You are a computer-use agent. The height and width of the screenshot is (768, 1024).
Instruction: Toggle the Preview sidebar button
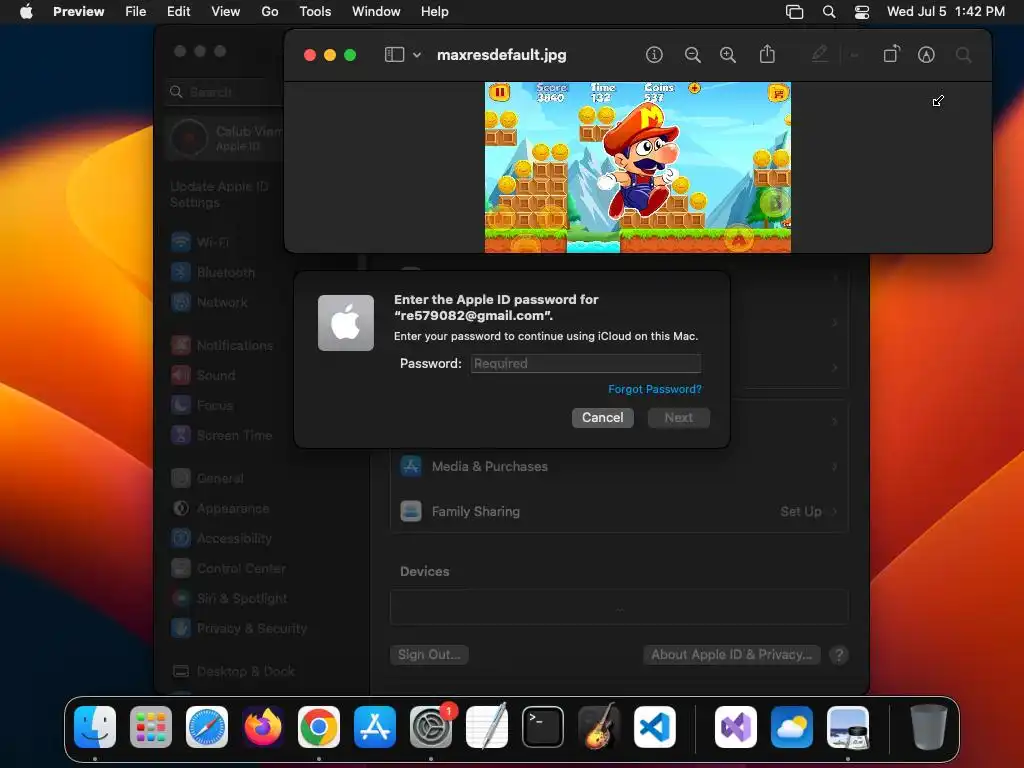(x=394, y=55)
